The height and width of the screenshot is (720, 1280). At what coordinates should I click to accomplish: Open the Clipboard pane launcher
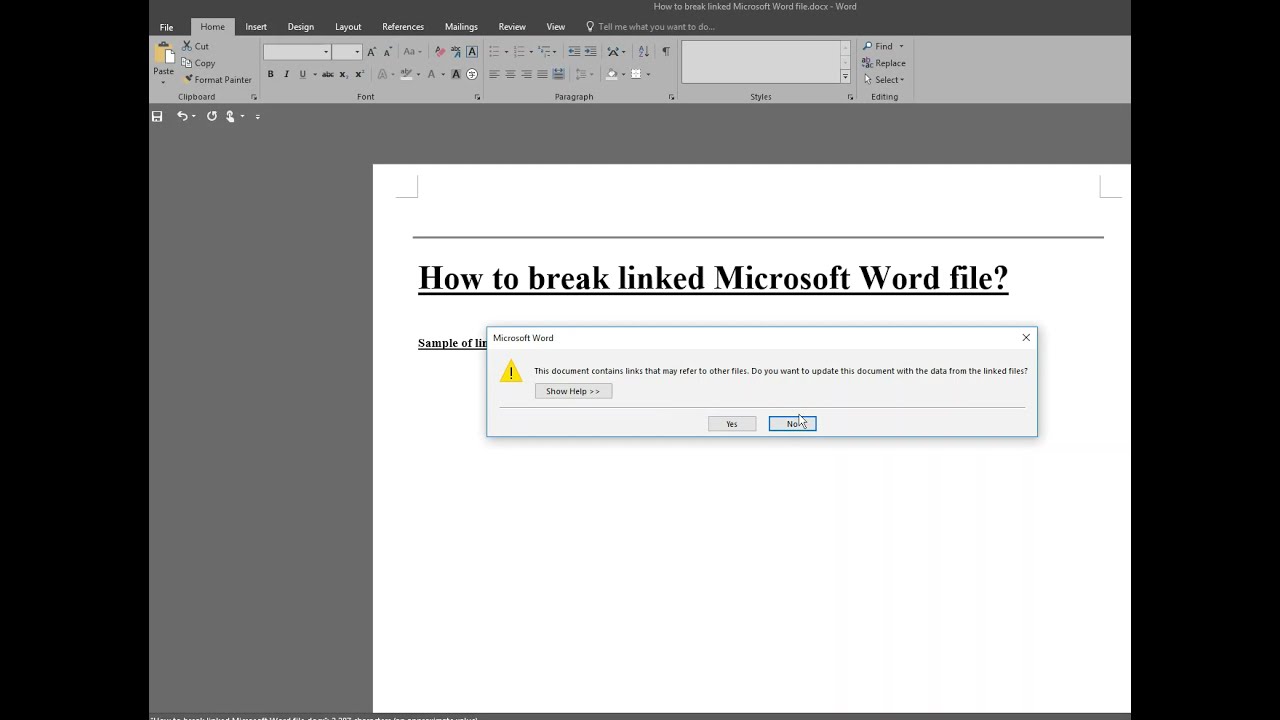tap(254, 97)
